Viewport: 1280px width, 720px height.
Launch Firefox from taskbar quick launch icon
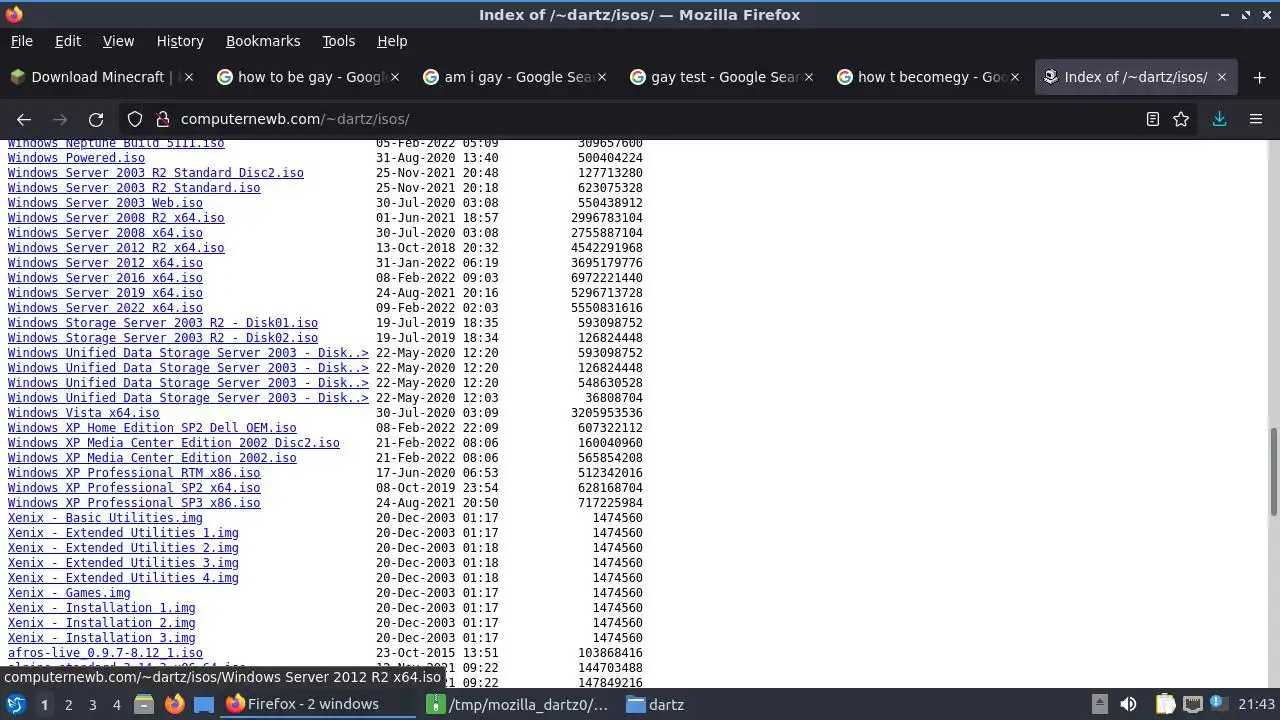tap(174, 704)
